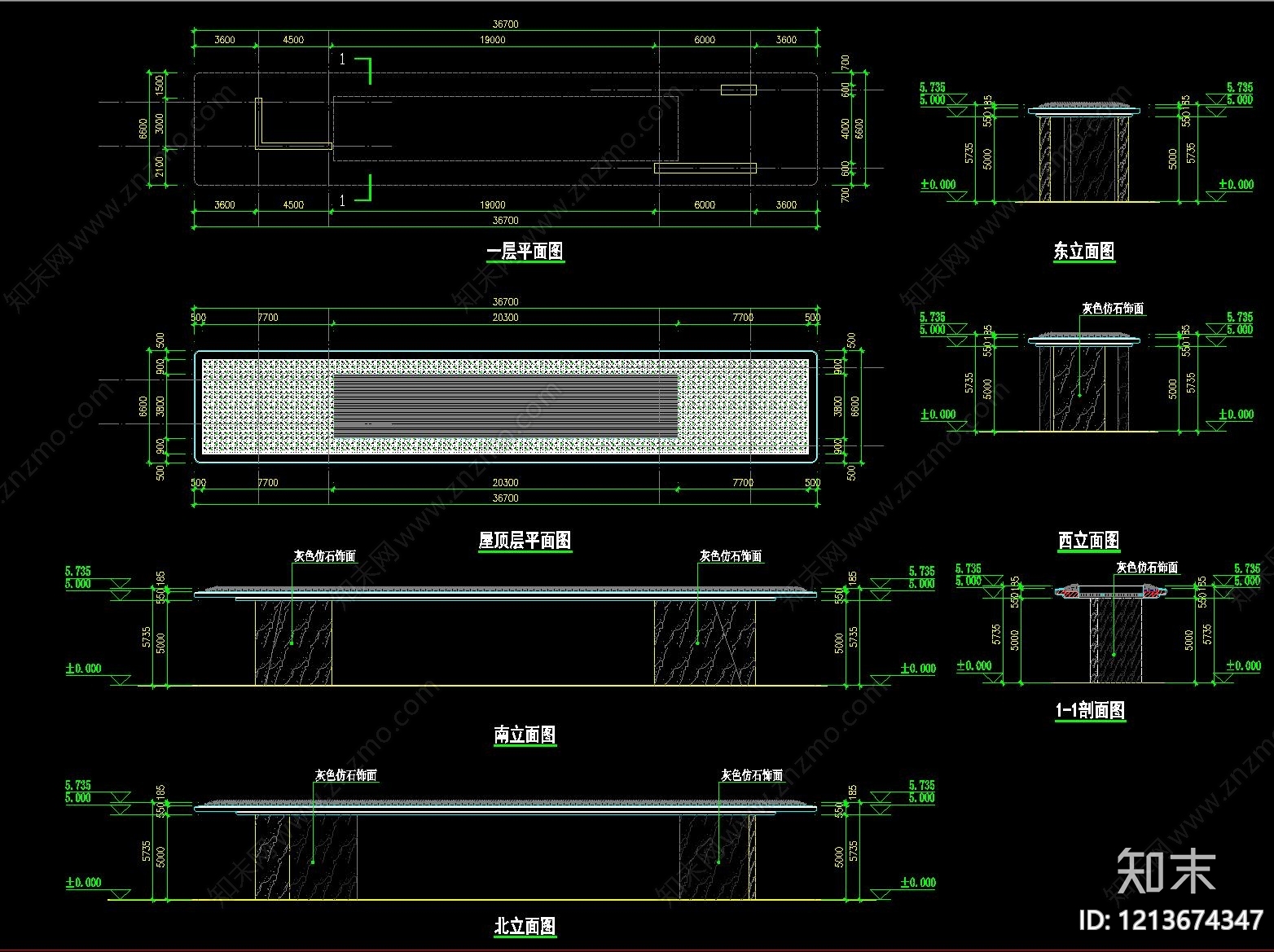The image size is (1274, 952).
Task: Click left 灰色仿石饰面 note in south elevation
Action: [x=325, y=556]
